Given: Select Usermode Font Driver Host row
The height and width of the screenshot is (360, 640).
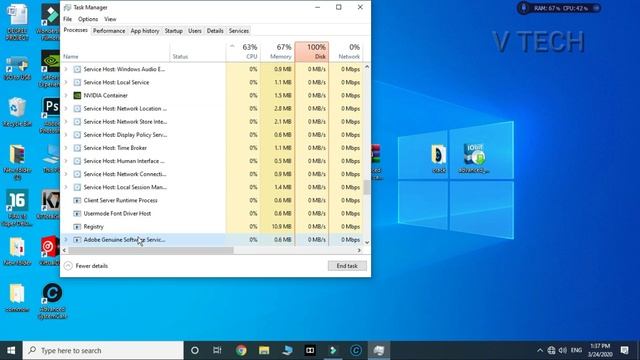Looking at the screenshot, I should (212, 213).
